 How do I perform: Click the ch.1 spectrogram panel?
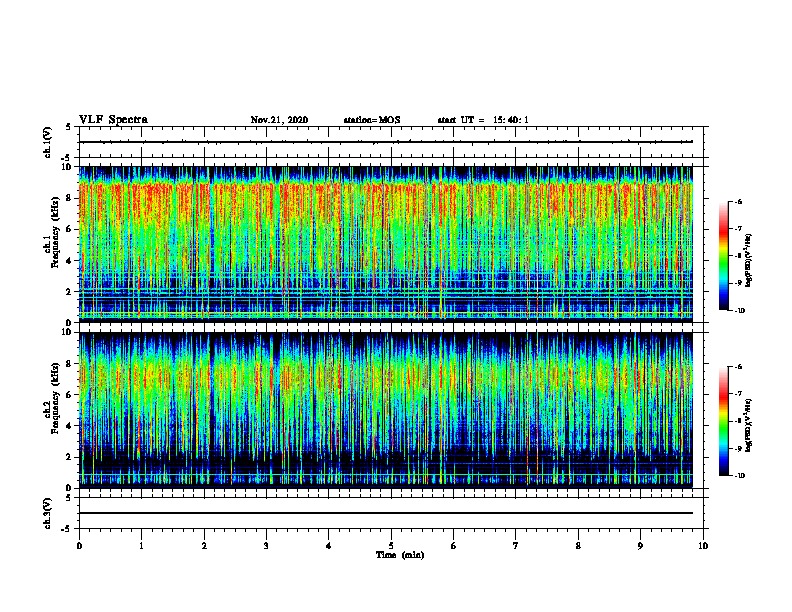coord(386,244)
